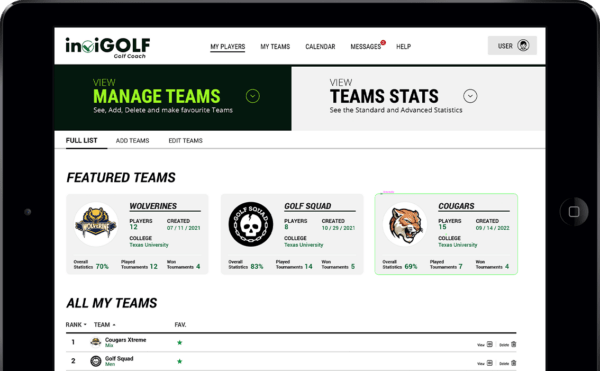Open the user profile avatar icon
This screenshot has width=600, height=371.
523,46
